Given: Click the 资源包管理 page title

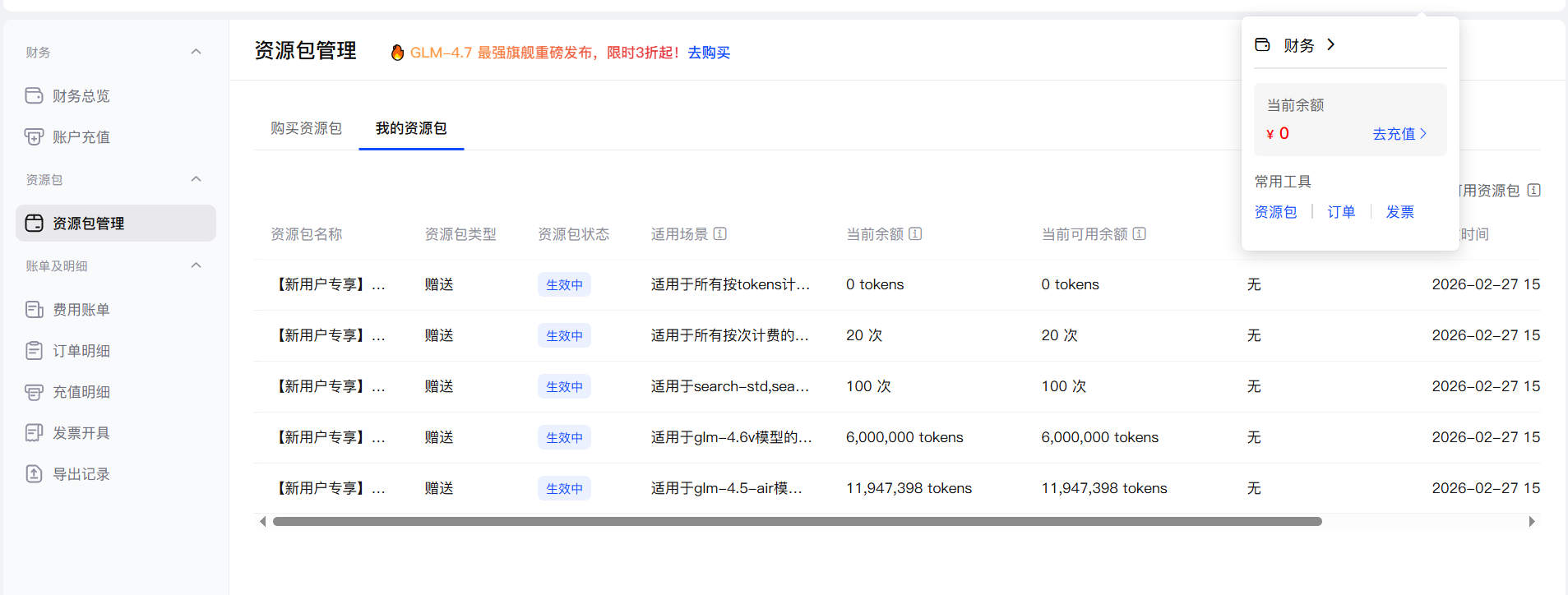Looking at the screenshot, I should (x=305, y=51).
